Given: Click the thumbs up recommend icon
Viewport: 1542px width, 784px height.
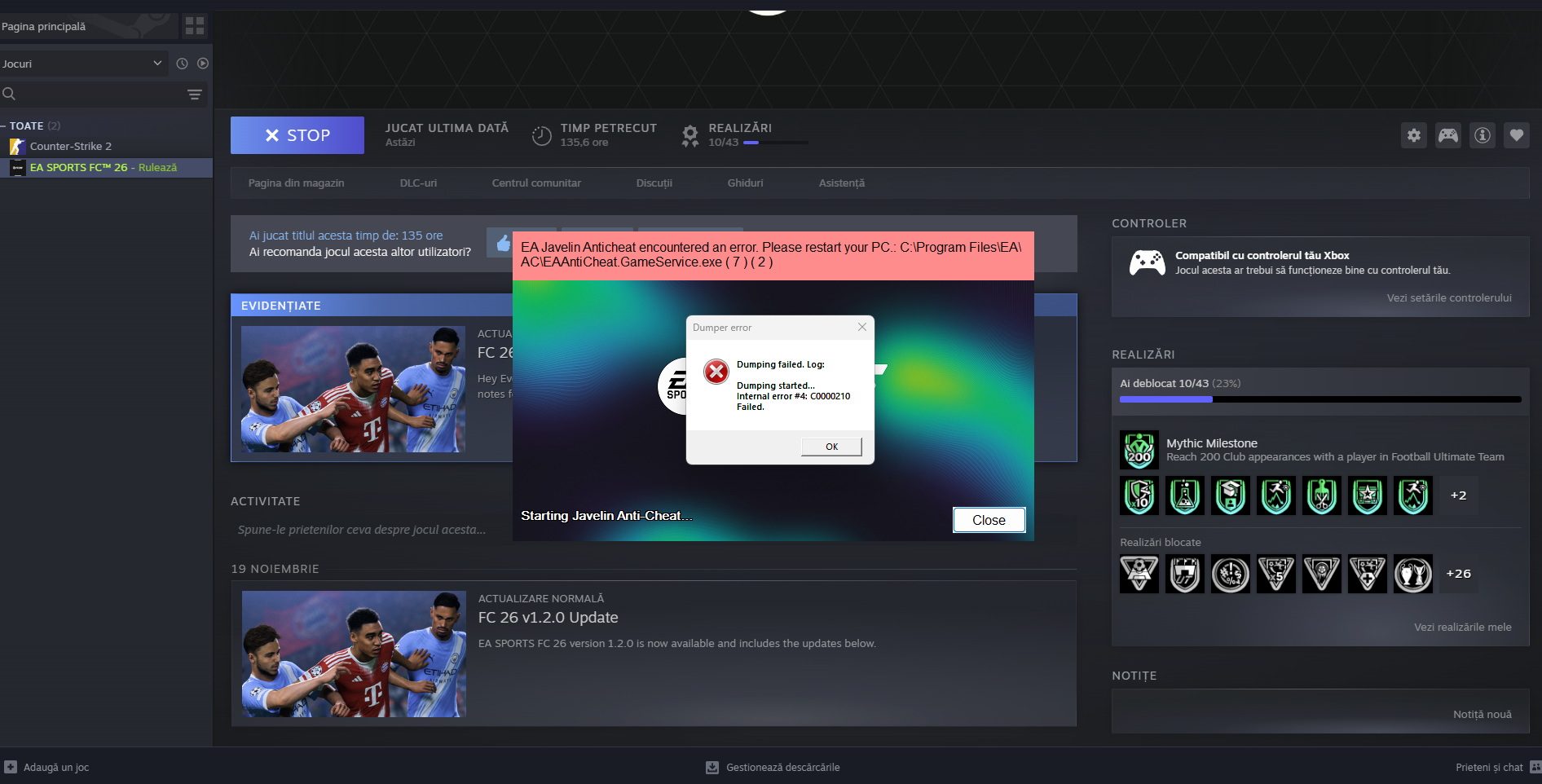Looking at the screenshot, I should pyautogui.click(x=503, y=243).
